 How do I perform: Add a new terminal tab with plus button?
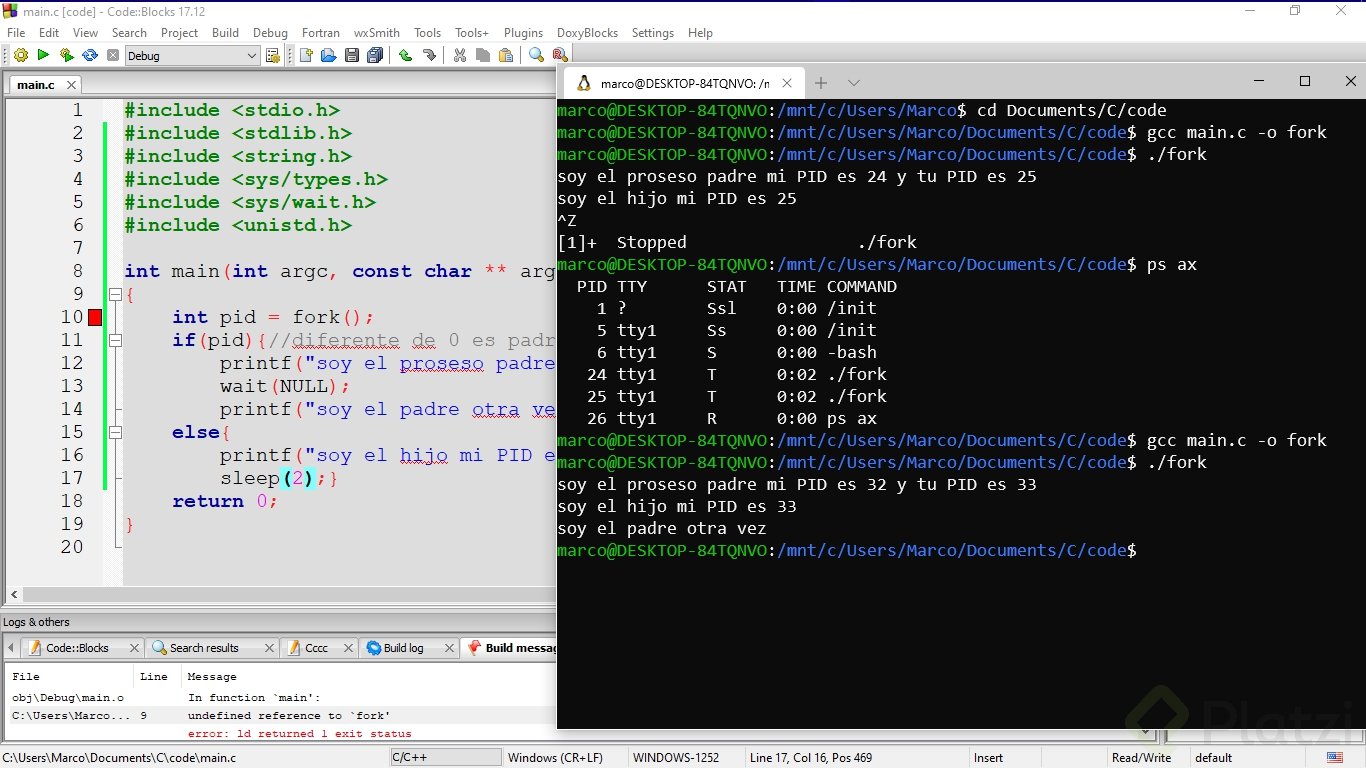(x=820, y=83)
